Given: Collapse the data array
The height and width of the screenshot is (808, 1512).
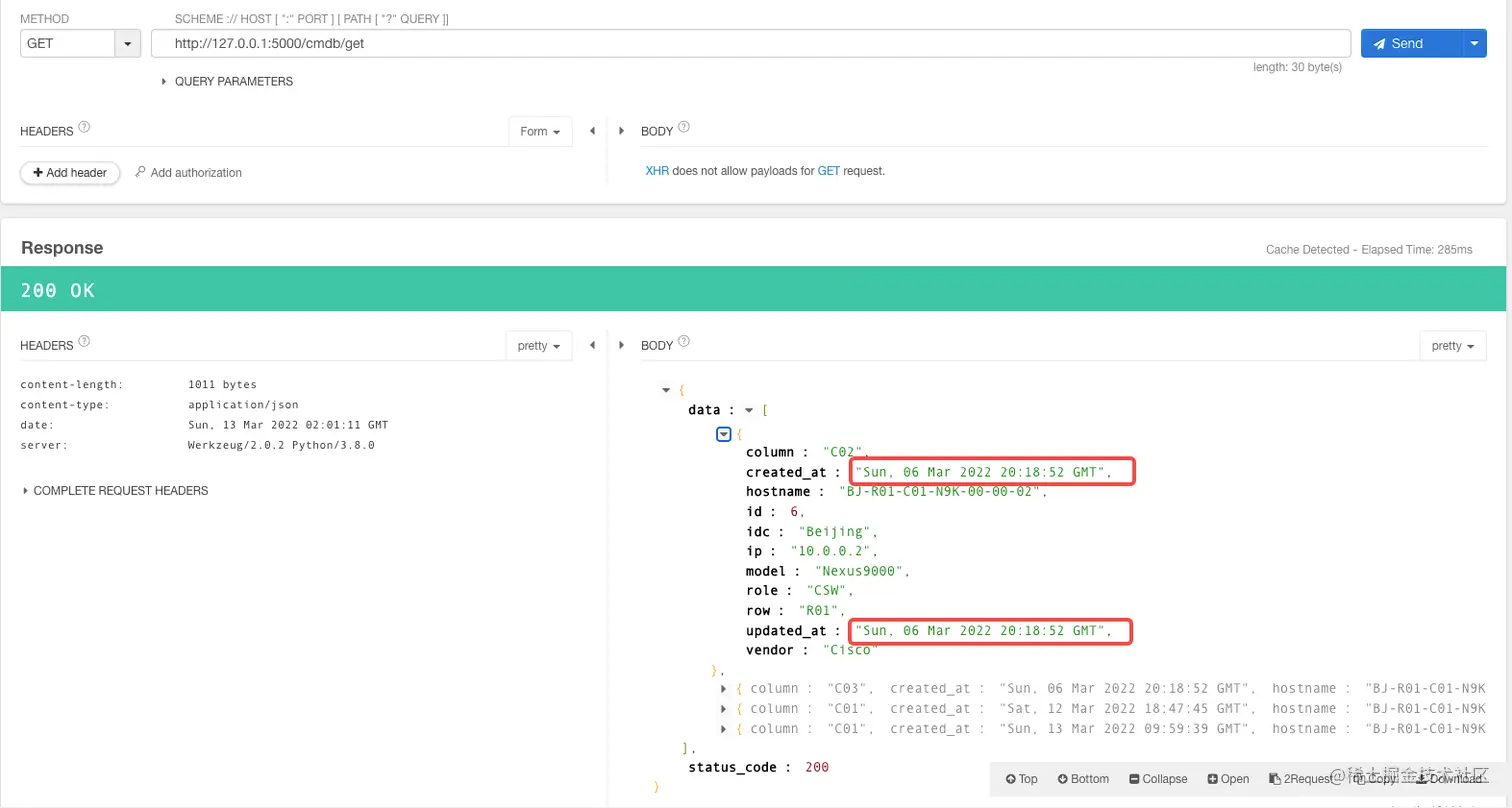Looking at the screenshot, I should pos(750,410).
